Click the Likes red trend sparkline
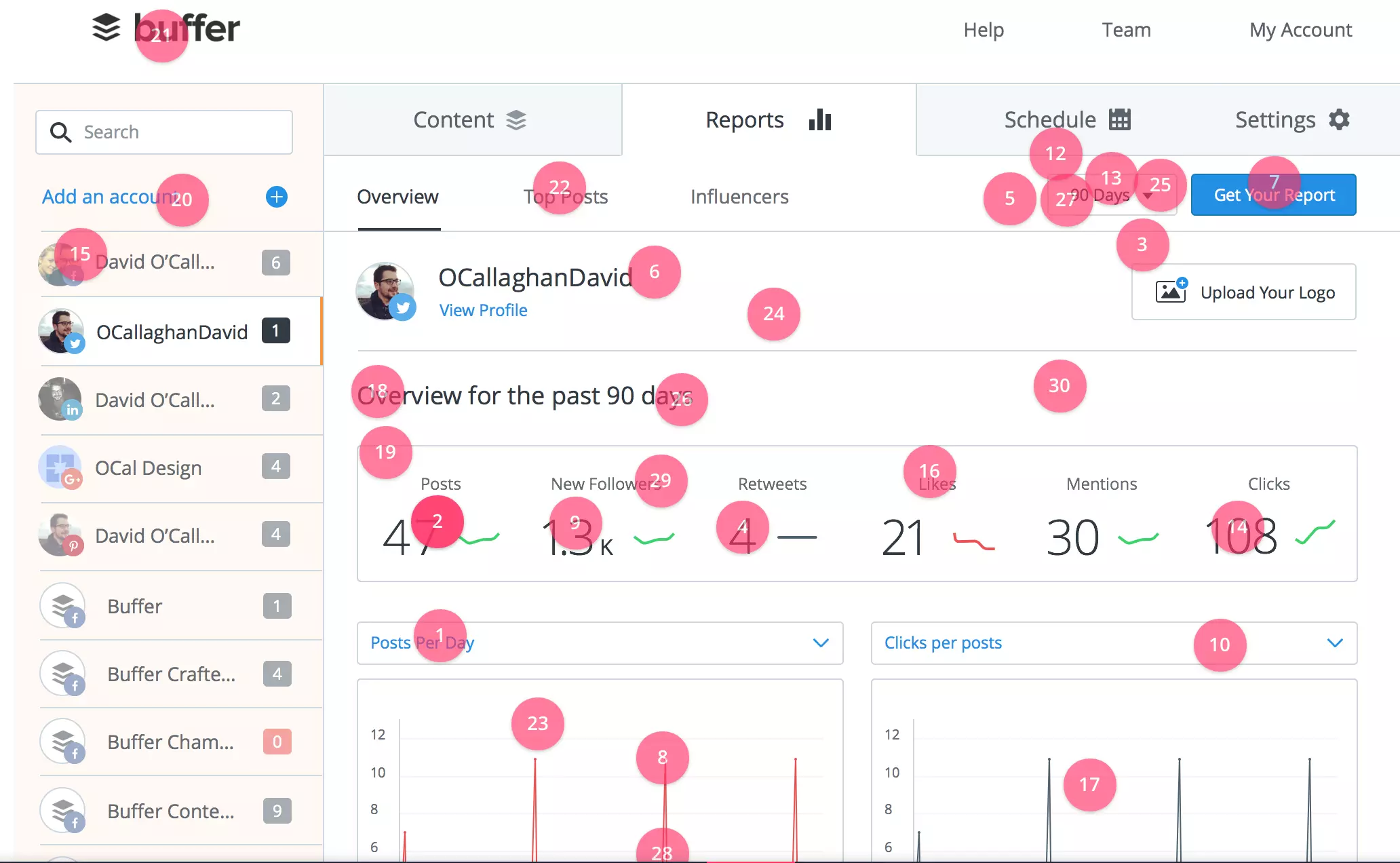Viewport: 1400px width, 863px height. [x=974, y=541]
